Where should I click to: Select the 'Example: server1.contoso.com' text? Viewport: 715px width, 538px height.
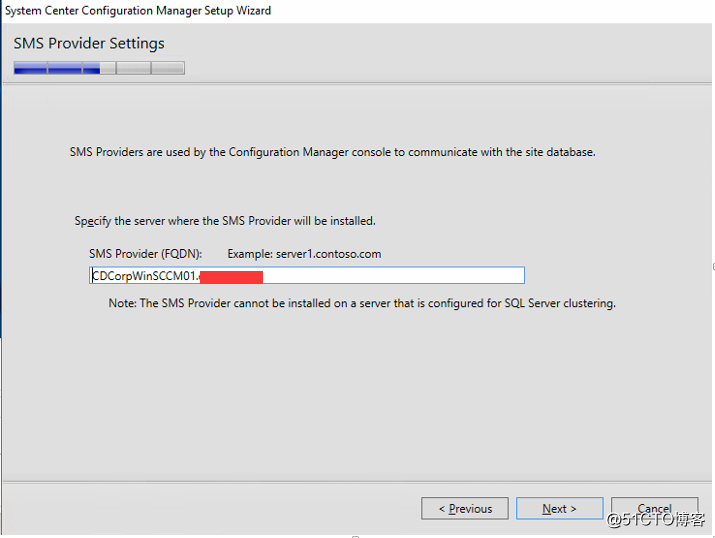304,254
